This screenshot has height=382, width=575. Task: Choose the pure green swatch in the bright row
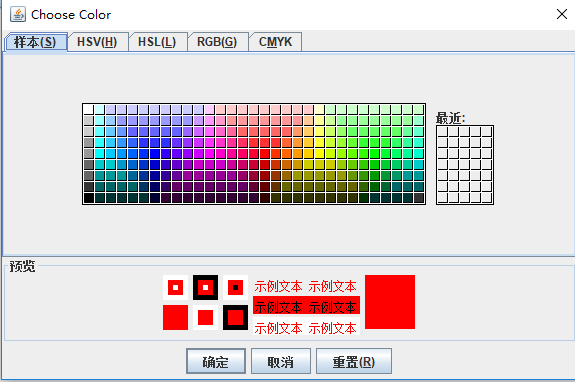(374, 153)
